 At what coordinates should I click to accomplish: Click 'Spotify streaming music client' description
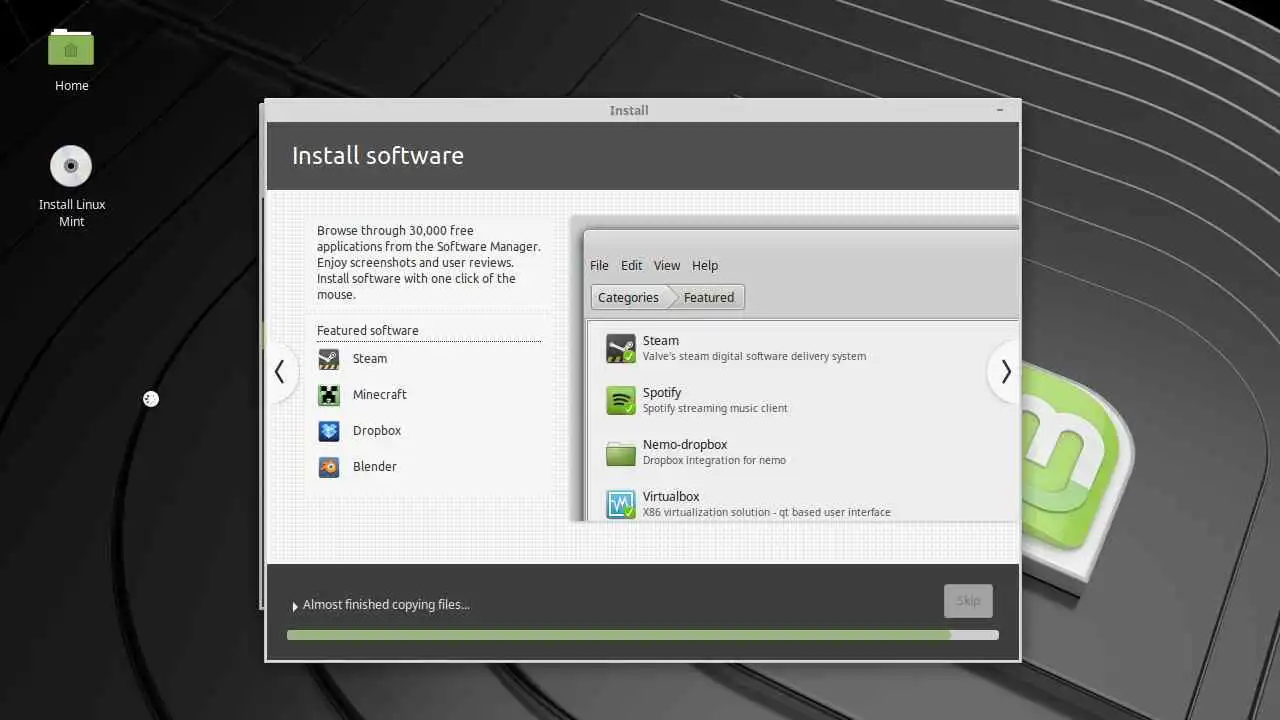click(x=715, y=409)
